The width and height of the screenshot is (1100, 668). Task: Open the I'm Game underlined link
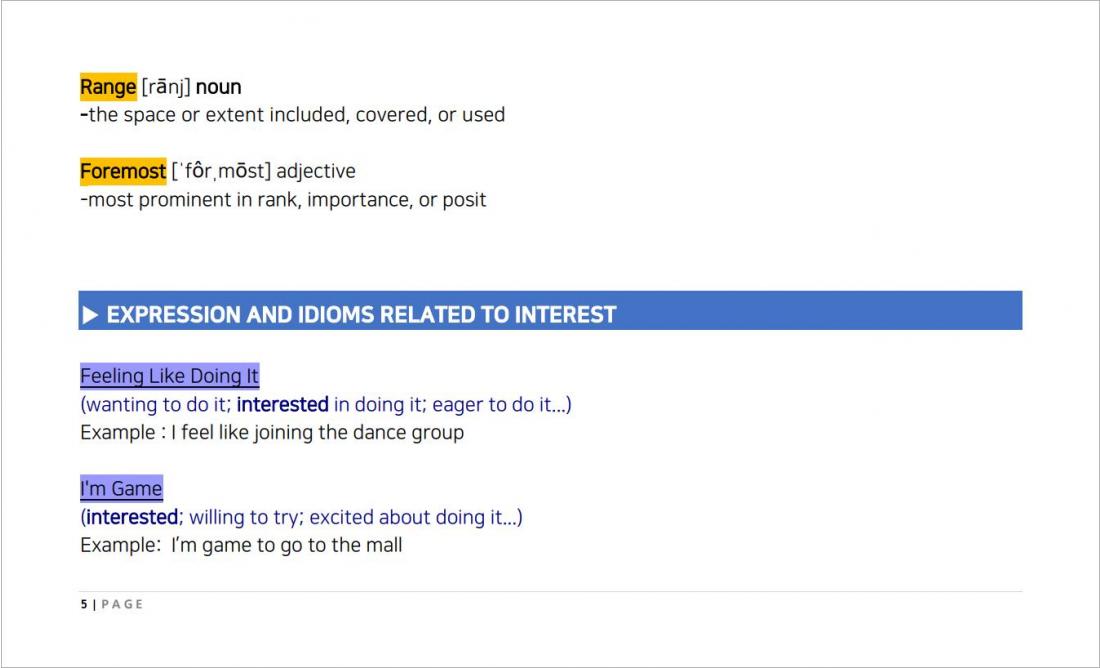tap(121, 488)
